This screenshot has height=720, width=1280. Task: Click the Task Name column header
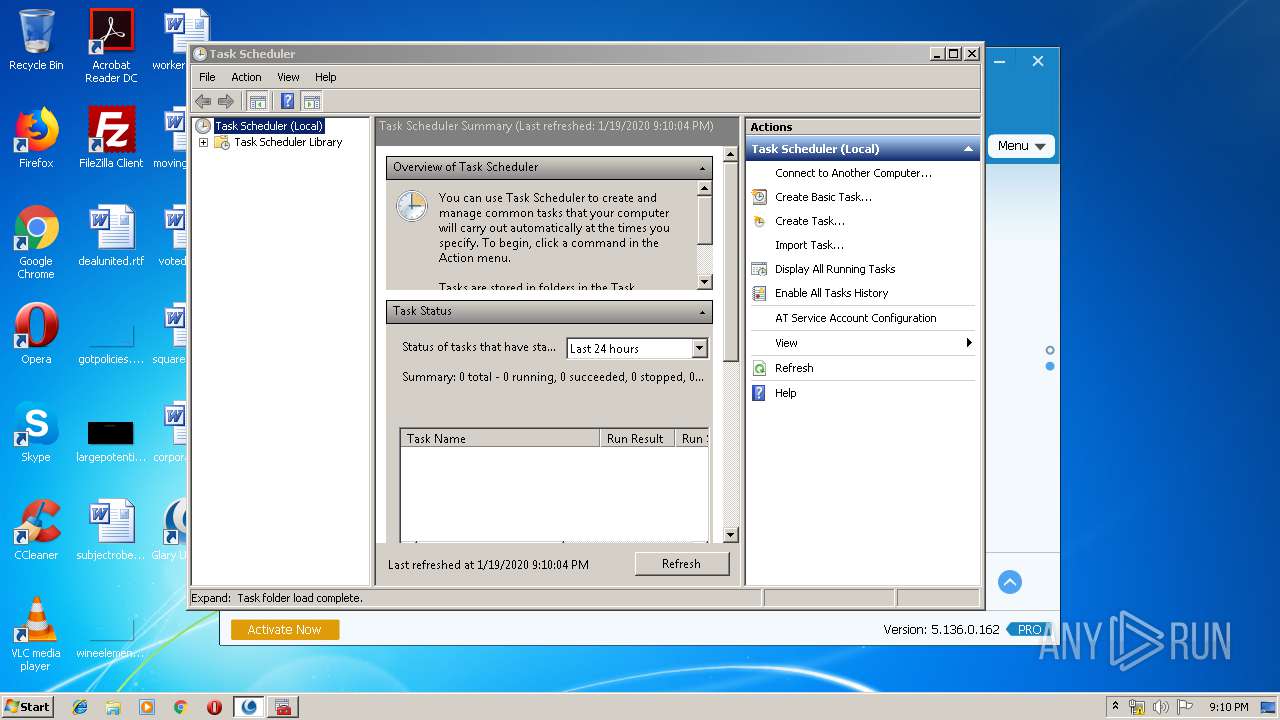click(x=500, y=438)
